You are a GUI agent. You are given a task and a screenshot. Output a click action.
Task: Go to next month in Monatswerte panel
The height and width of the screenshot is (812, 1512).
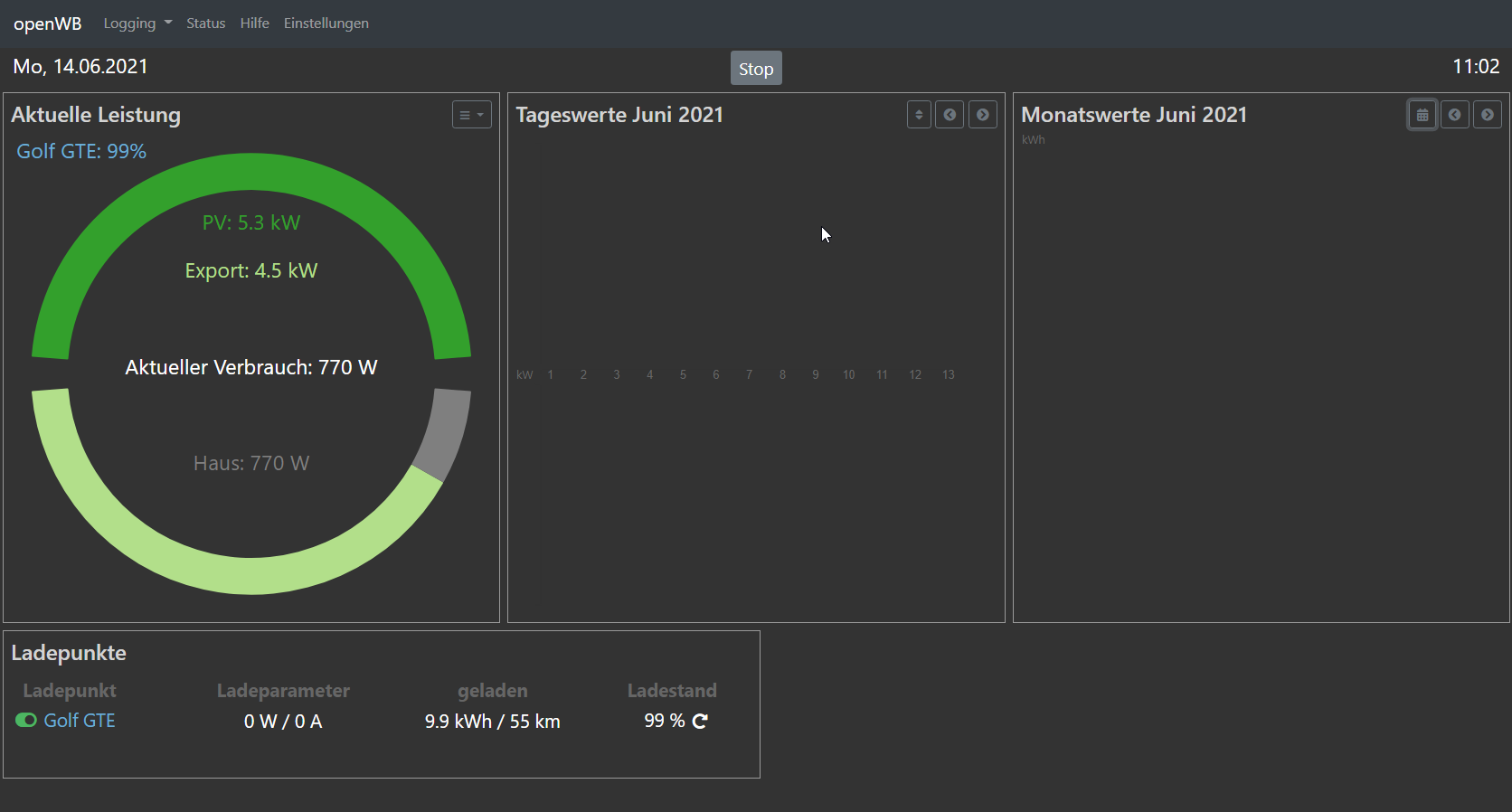click(1488, 115)
